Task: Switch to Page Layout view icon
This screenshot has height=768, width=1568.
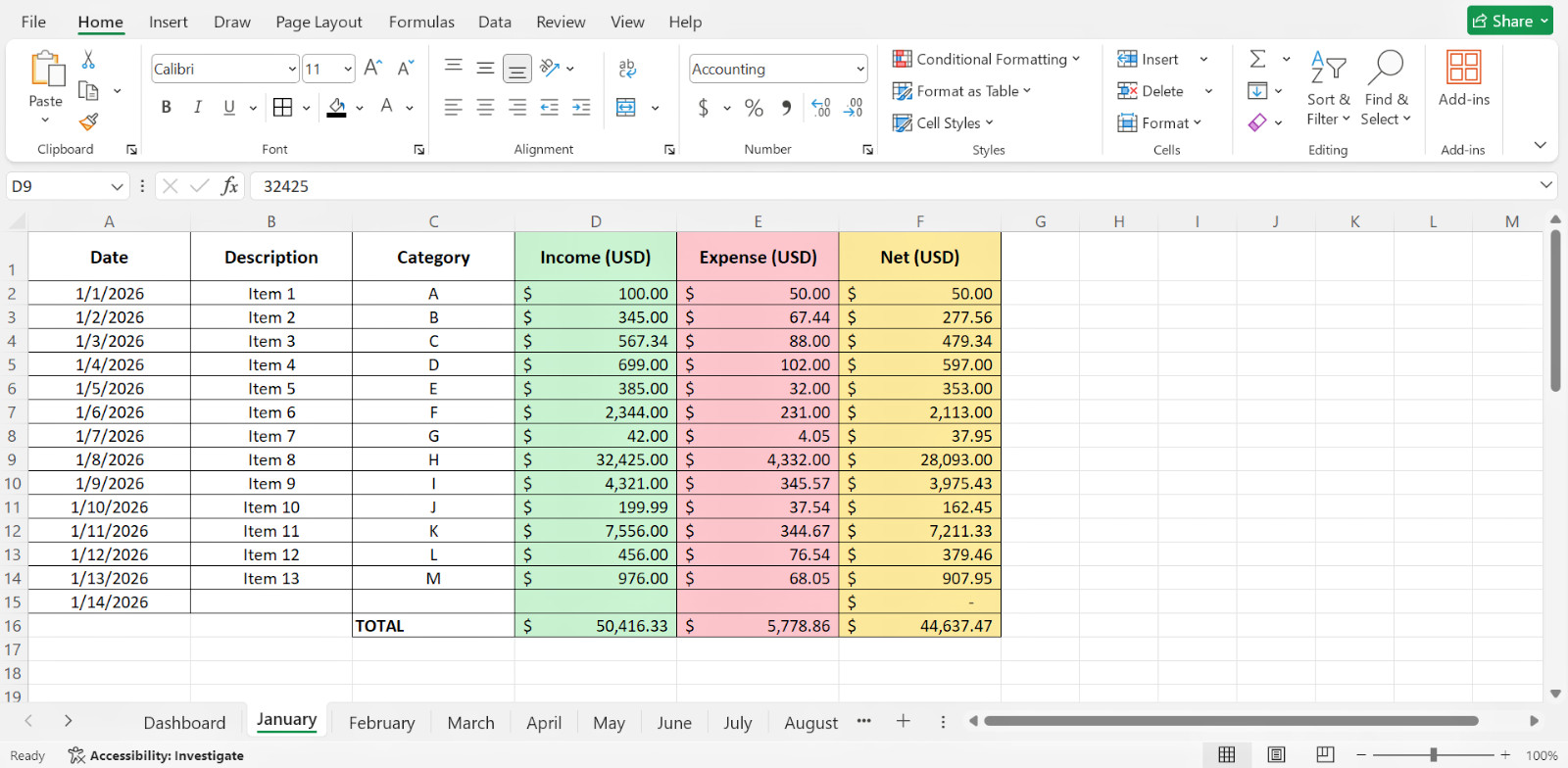Action: (1276, 754)
